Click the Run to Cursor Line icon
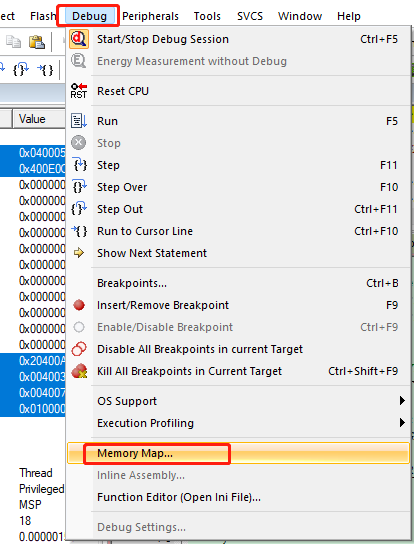This screenshot has height=544, width=414. click(x=79, y=231)
